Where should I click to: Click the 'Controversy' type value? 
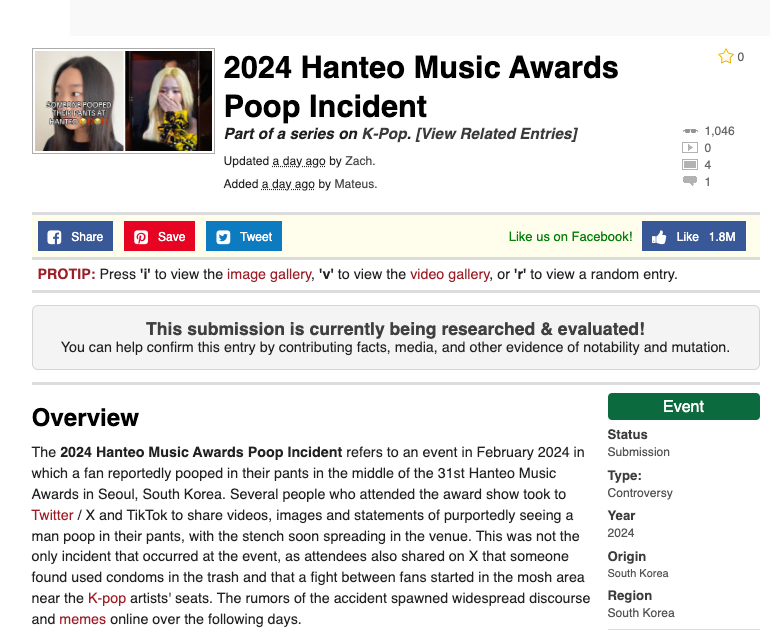pyautogui.click(x=640, y=493)
